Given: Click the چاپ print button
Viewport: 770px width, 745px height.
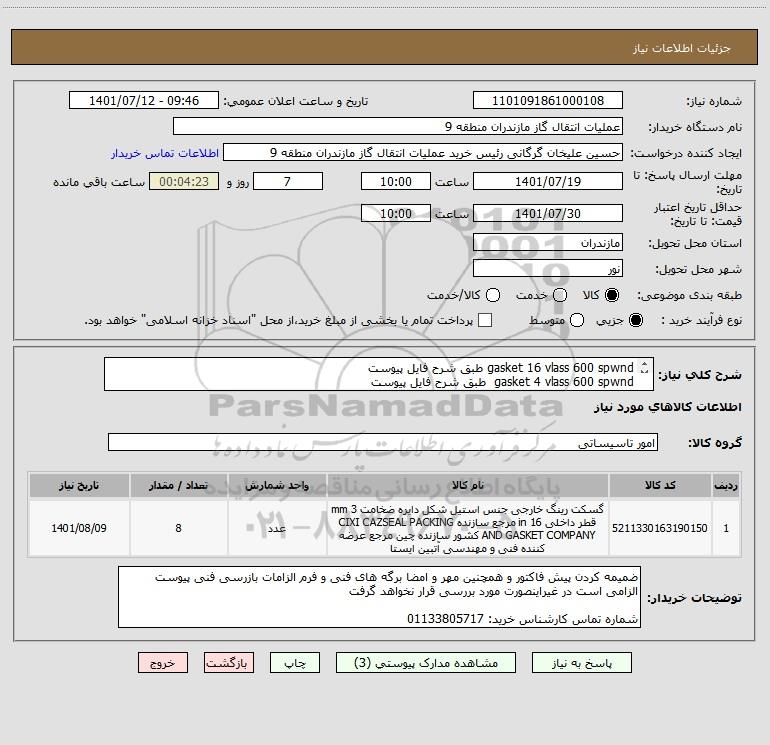Looking at the screenshot, I should pyautogui.click(x=295, y=663).
